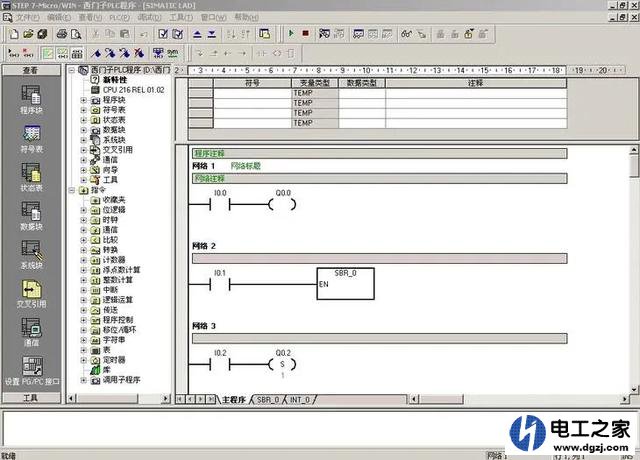640x460 pixels.
Task: Expand the 计数器 instruction folder
Action: (84, 260)
